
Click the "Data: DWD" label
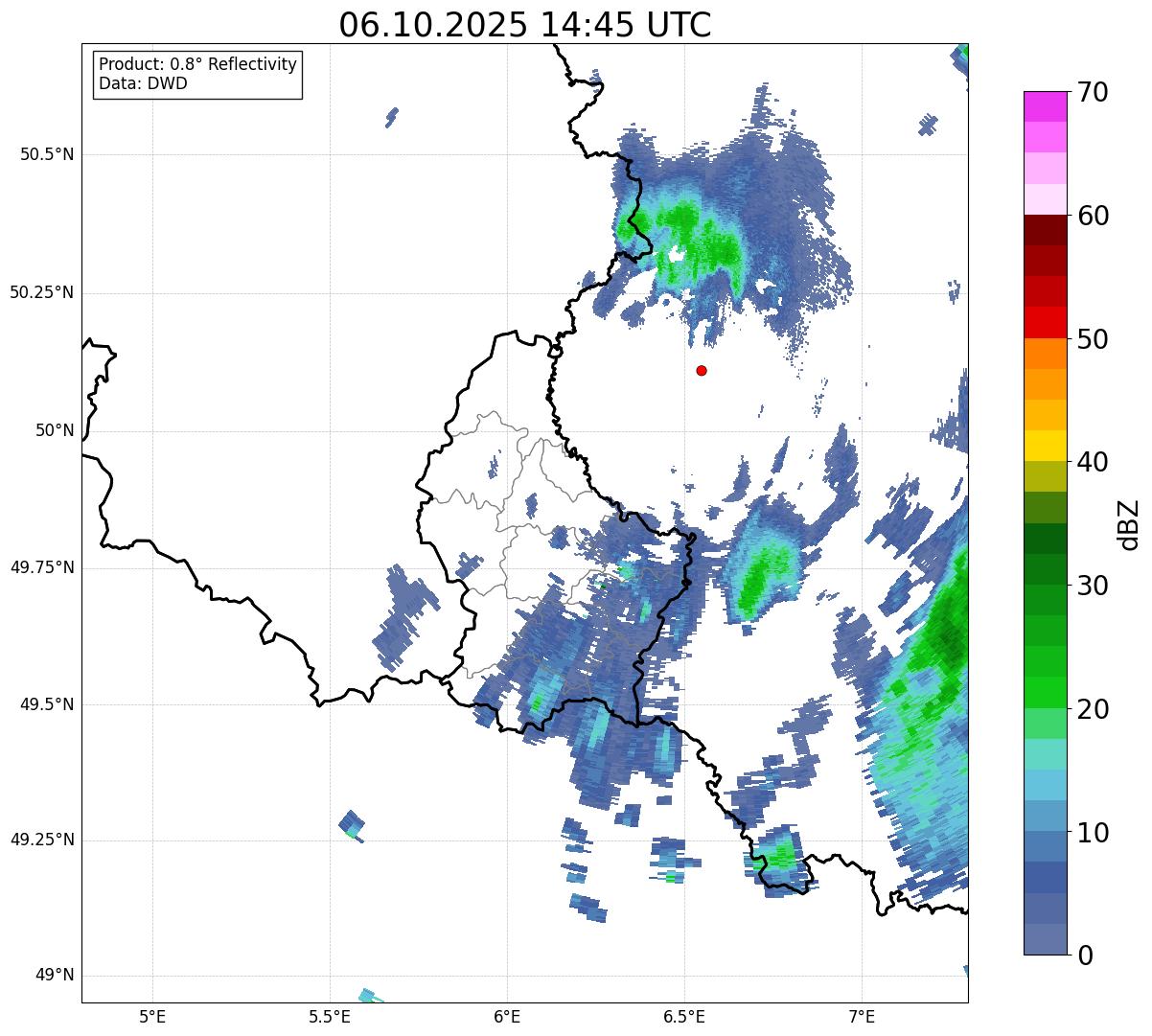143,83
